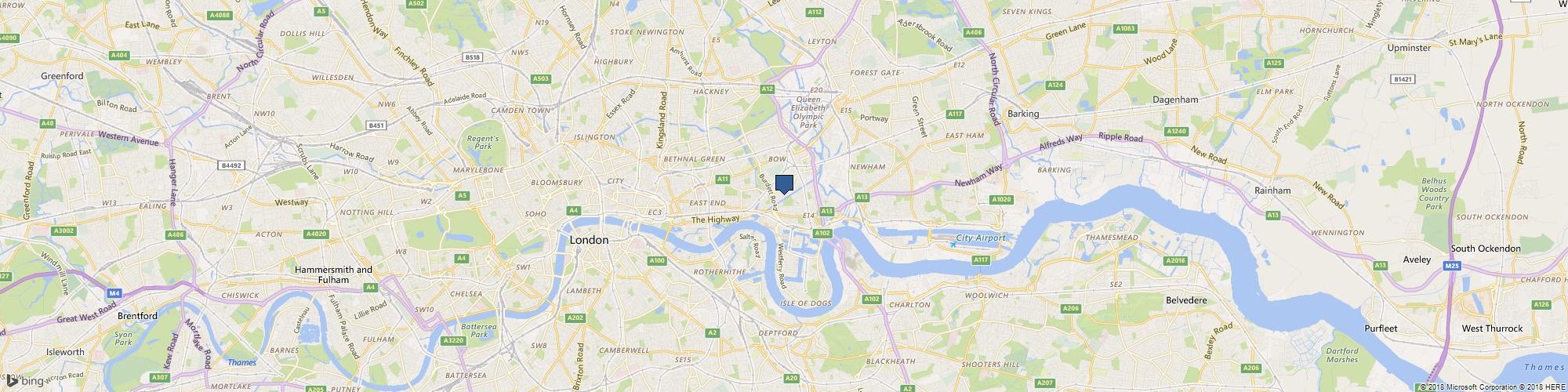This screenshot has width=1568, height=392.
Task: Click the Dagenham place label
Action: pos(1175,100)
